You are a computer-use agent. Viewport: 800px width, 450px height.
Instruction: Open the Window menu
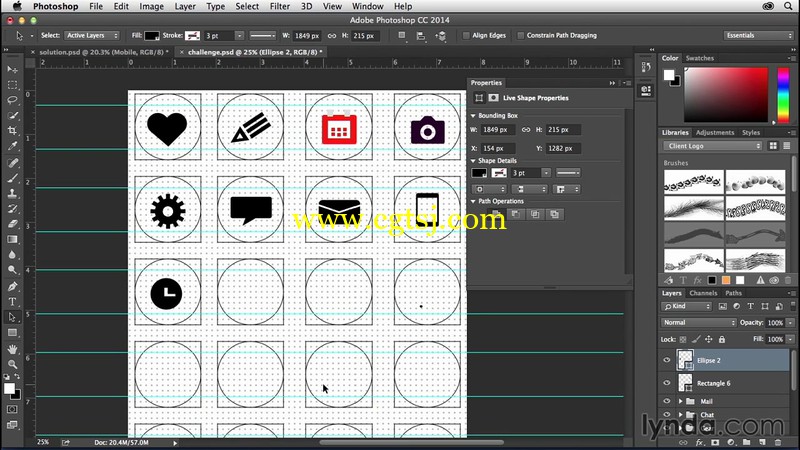(367, 6)
